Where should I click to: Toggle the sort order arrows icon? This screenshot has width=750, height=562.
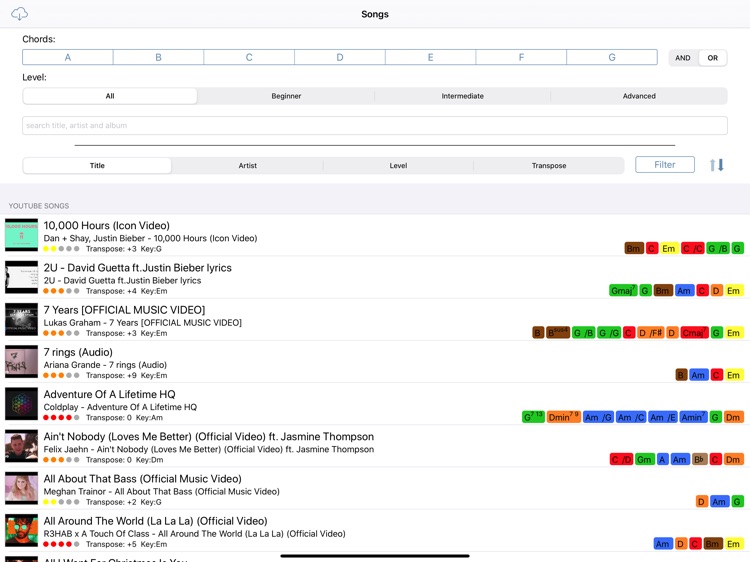[x=717, y=165]
